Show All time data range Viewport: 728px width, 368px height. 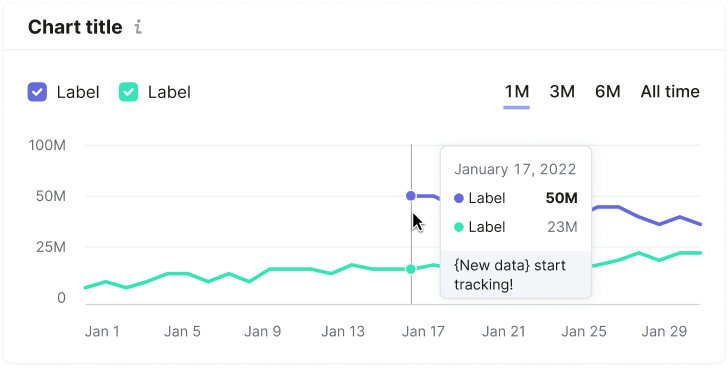[670, 92]
